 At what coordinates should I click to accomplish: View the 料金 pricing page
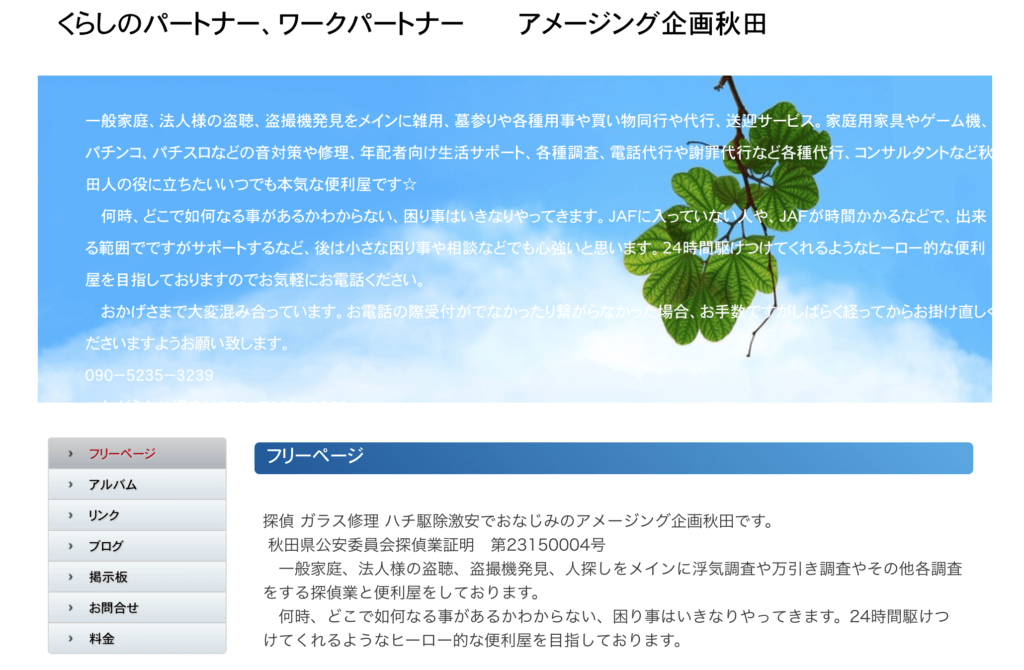[105, 639]
